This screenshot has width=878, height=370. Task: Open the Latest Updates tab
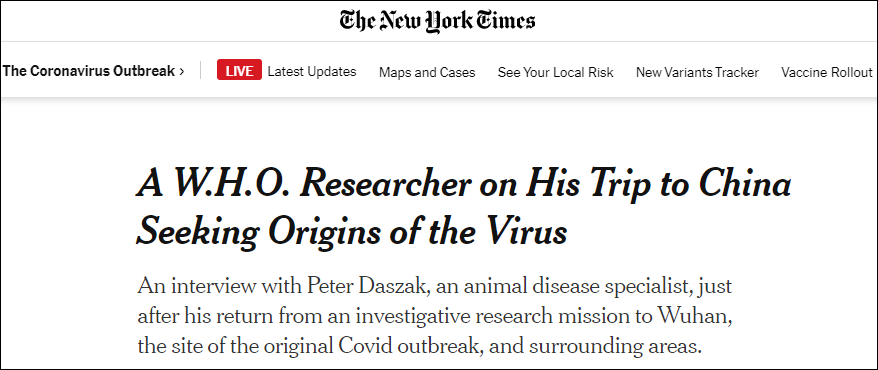point(312,72)
